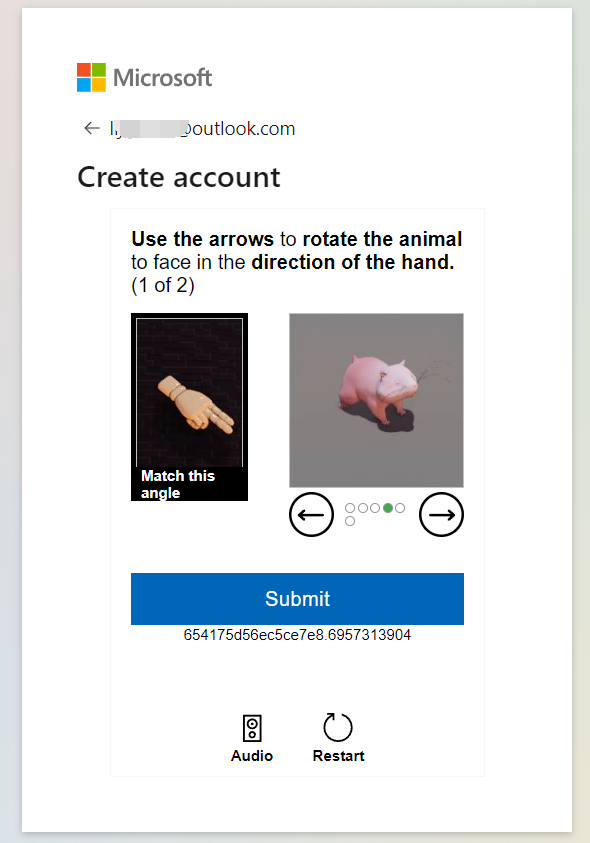Select the first rotation indicator dot
The width and height of the screenshot is (590, 843).
point(350,508)
